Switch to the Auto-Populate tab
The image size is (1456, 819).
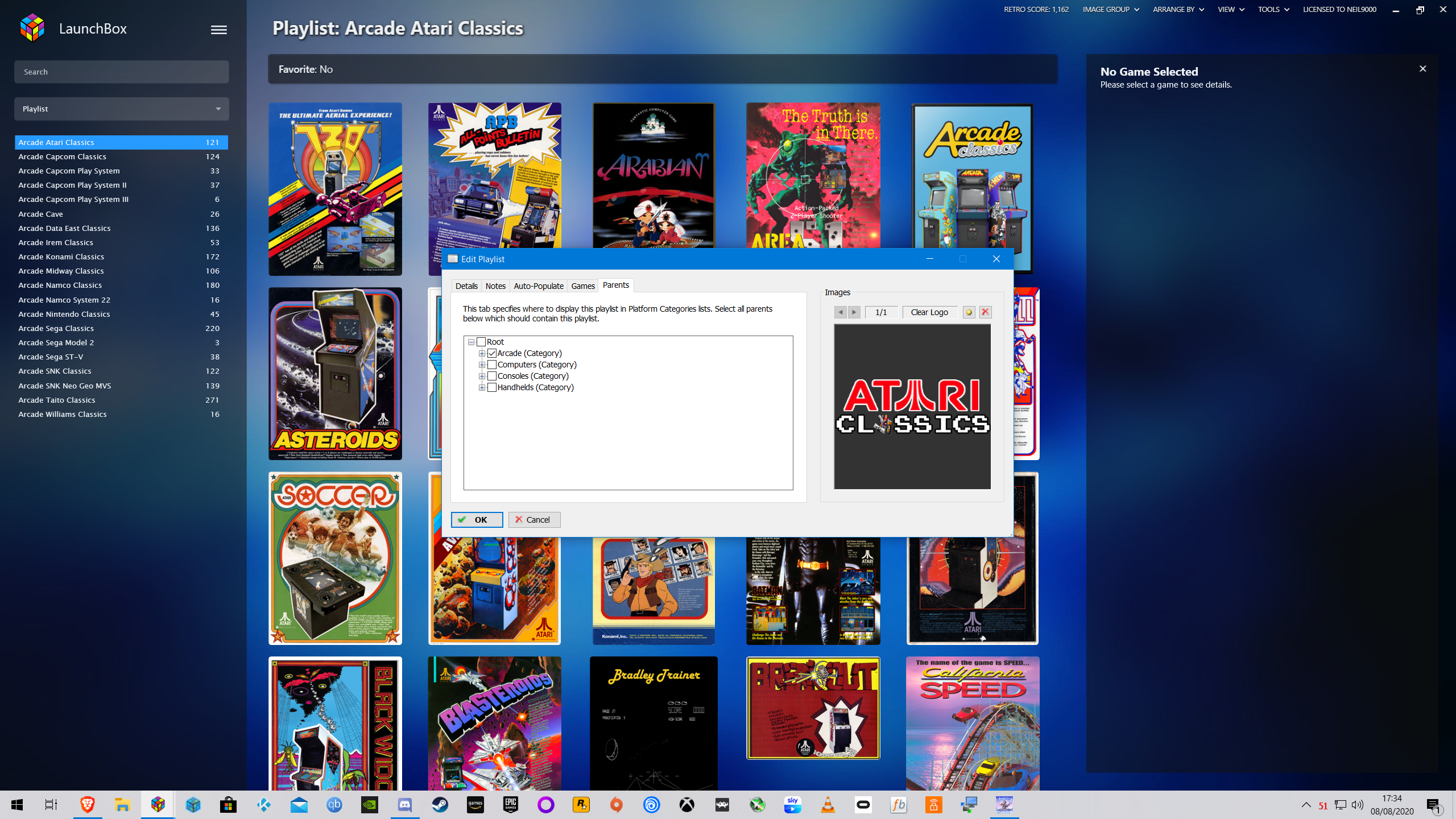[x=538, y=286]
